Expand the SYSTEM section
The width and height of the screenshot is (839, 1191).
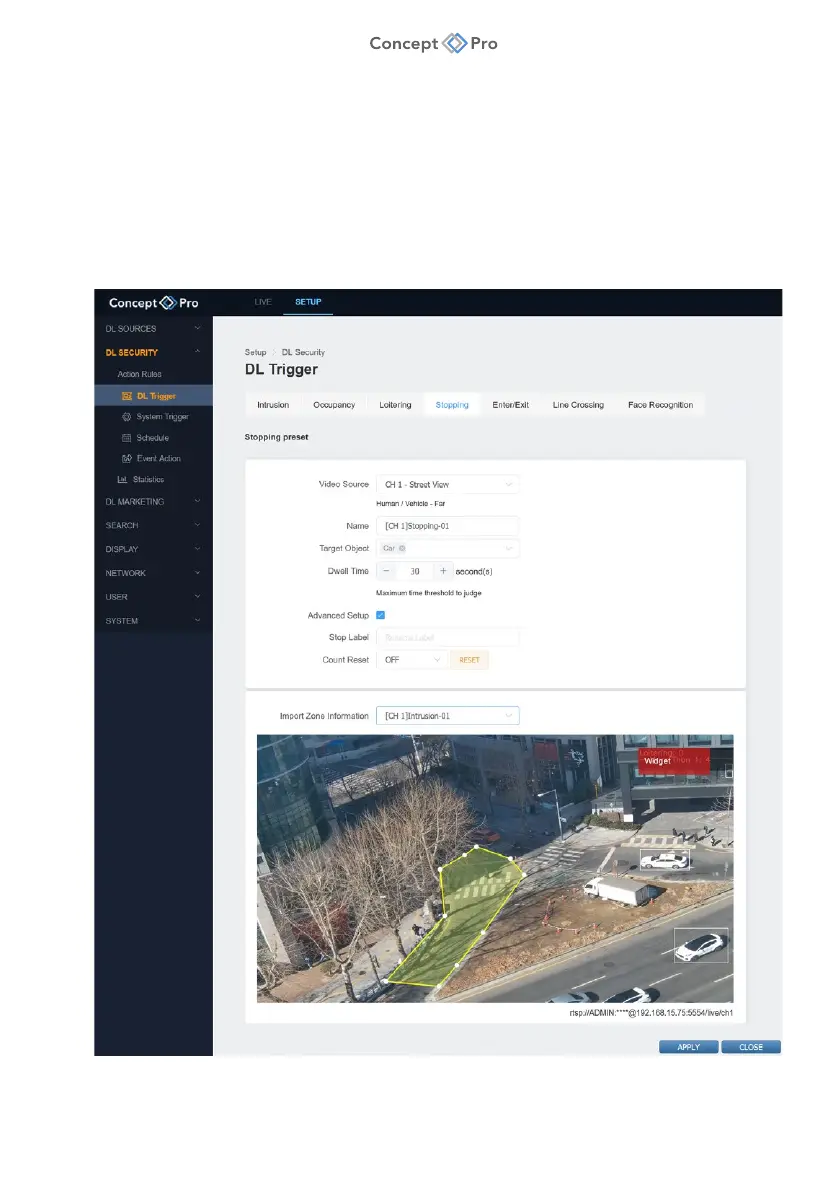click(153, 621)
